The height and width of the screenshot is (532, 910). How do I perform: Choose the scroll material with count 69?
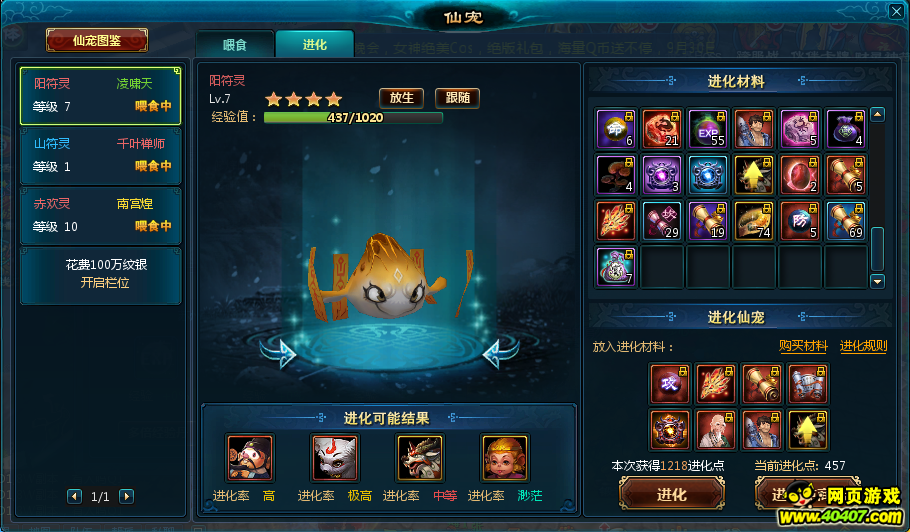point(846,221)
